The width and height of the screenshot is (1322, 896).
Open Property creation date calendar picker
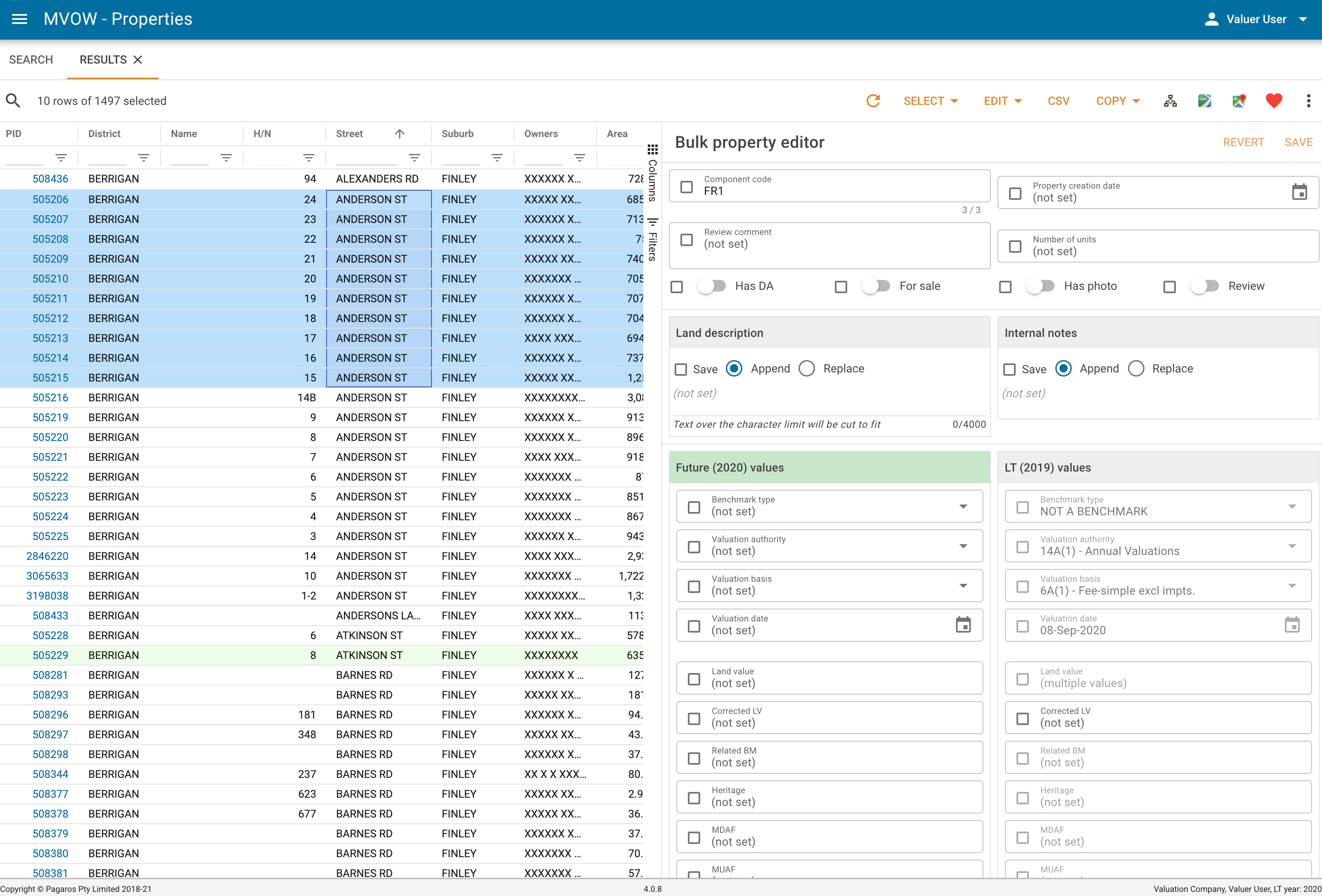[x=1299, y=192]
